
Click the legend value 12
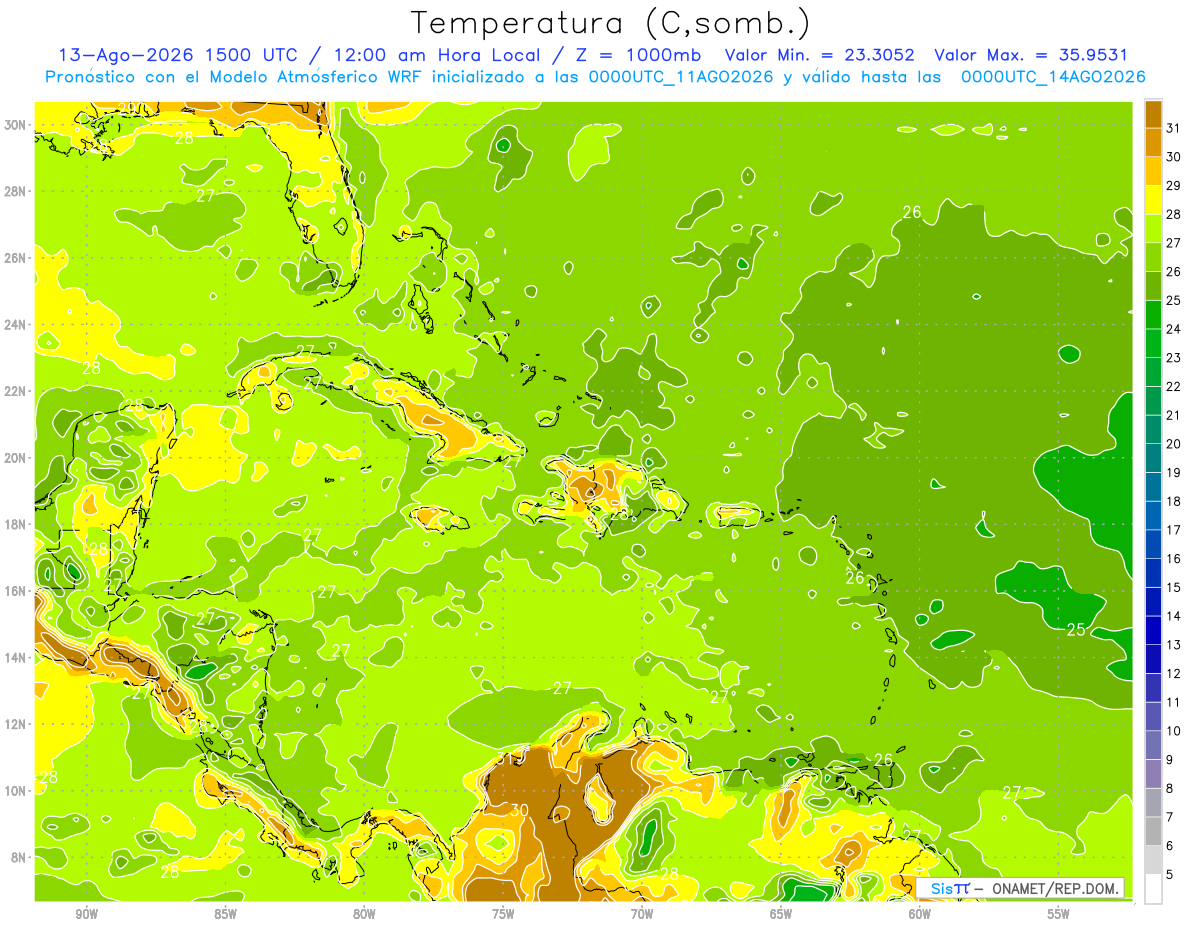click(x=1174, y=674)
